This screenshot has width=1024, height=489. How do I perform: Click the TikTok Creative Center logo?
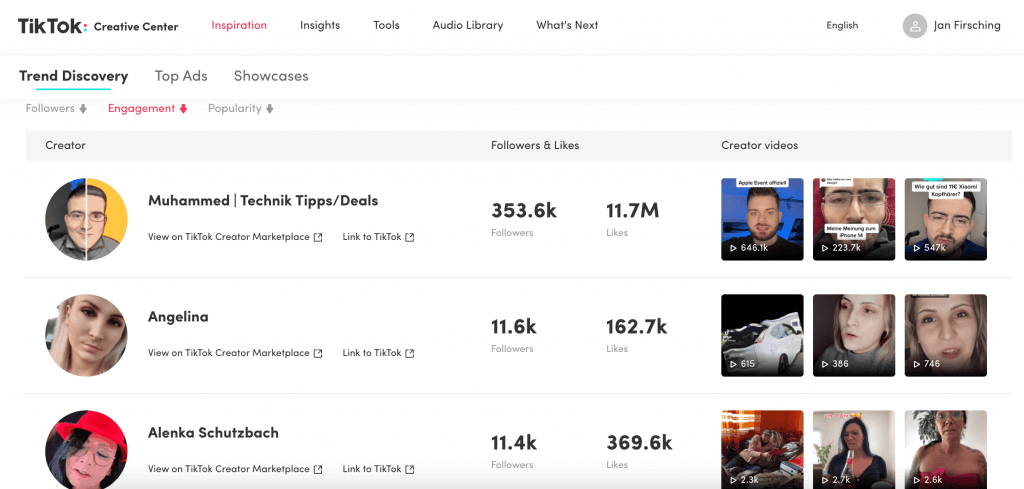(98, 26)
